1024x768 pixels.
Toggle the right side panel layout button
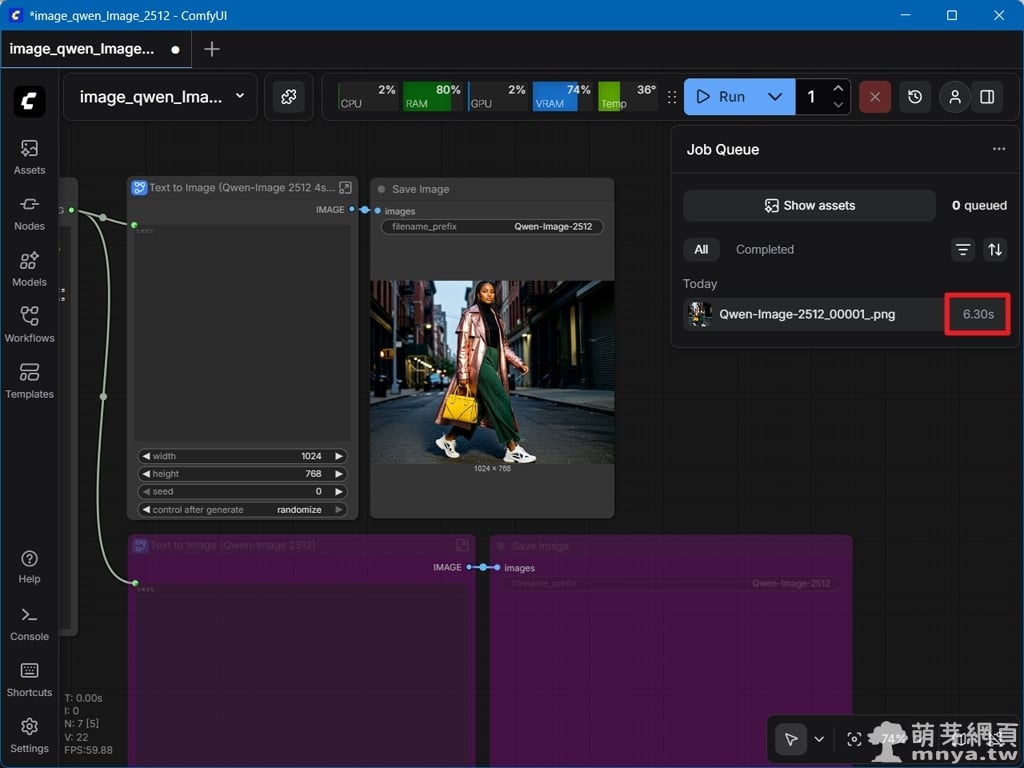click(987, 97)
